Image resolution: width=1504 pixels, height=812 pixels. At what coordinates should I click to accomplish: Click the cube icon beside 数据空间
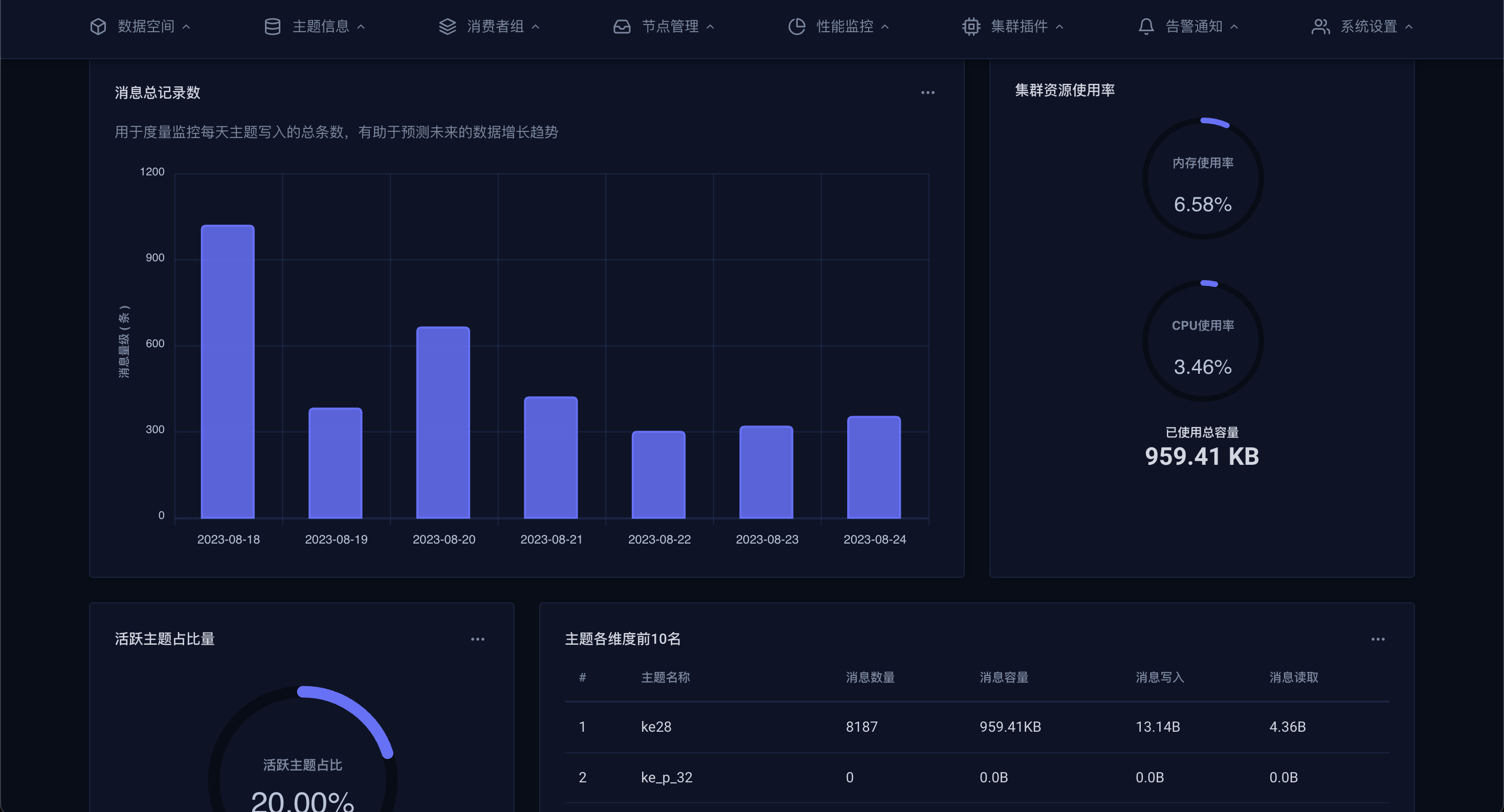pyautogui.click(x=98, y=26)
